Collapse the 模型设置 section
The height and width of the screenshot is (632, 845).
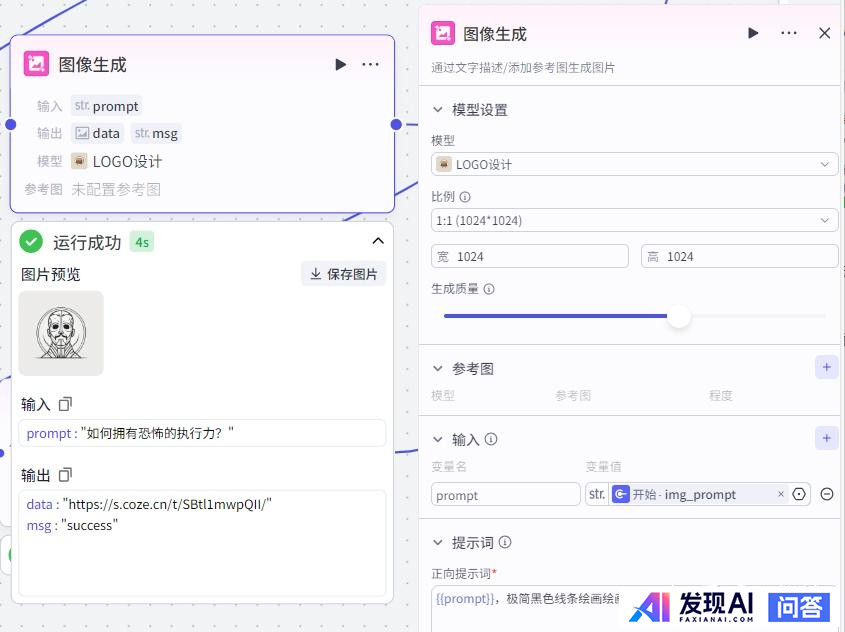click(x=438, y=110)
